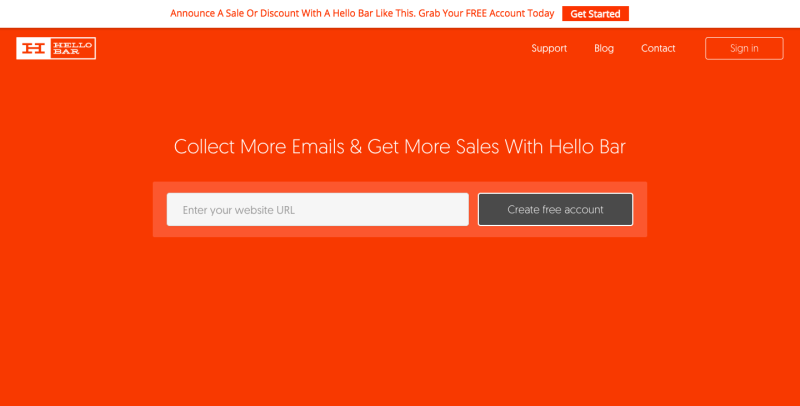Focus the website URL input field
Viewport: 800px width, 406px height.
[317, 209]
